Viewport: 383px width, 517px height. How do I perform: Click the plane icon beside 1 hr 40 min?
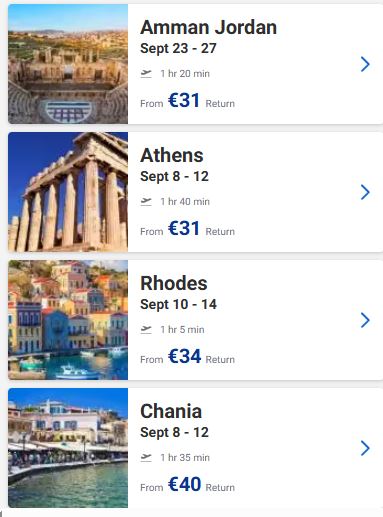click(x=146, y=201)
